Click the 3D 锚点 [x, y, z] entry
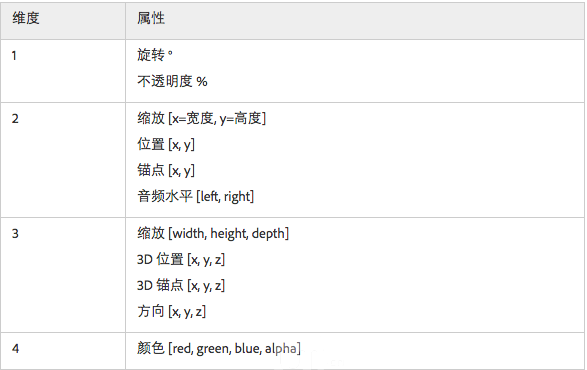This screenshot has height=370, width=587. 181,285
